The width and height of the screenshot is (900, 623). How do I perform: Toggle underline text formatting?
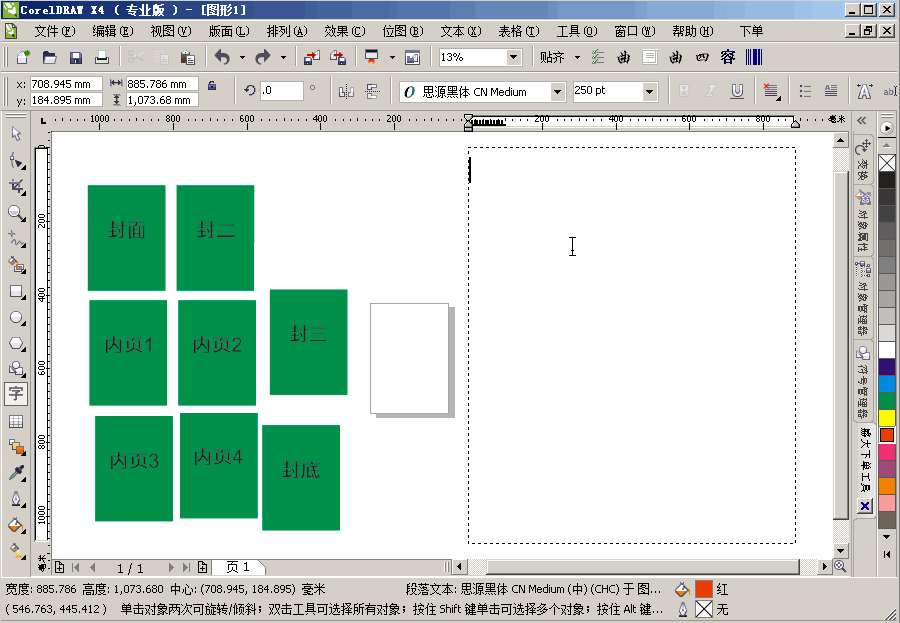pyautogui.click(x=737, y=91)
